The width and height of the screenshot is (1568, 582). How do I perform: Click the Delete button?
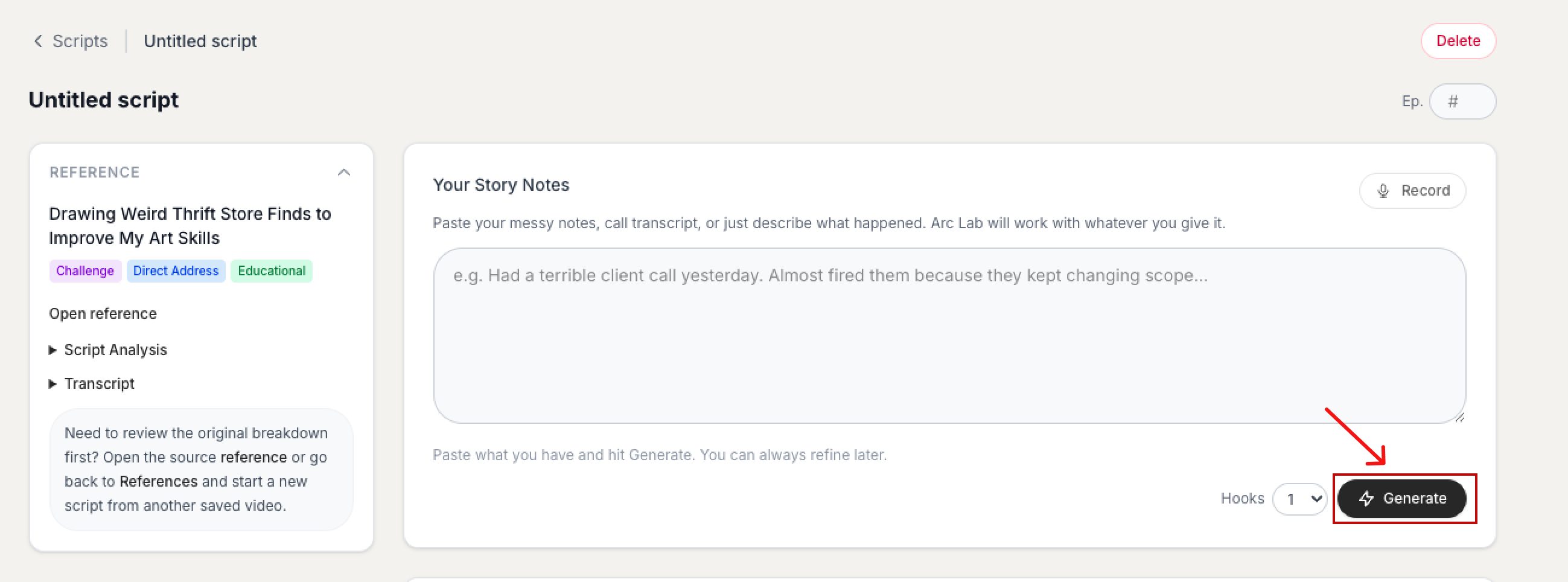[1458, 41]
